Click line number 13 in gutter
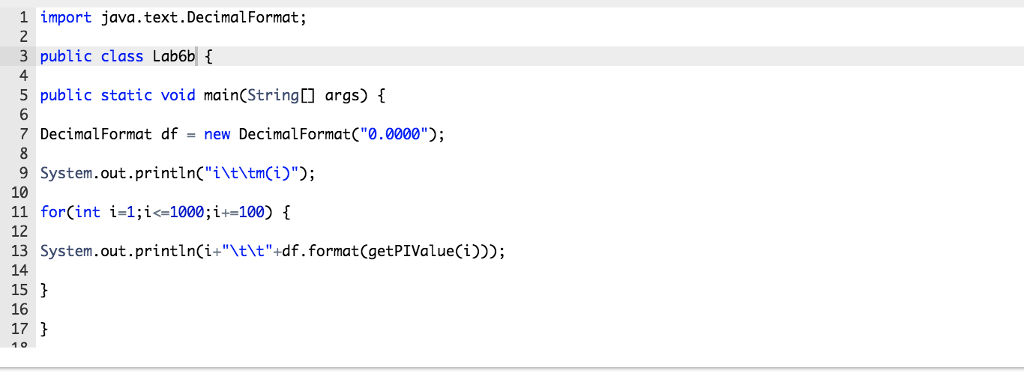This screenshot has width=1024, height=391. point(20,251)
